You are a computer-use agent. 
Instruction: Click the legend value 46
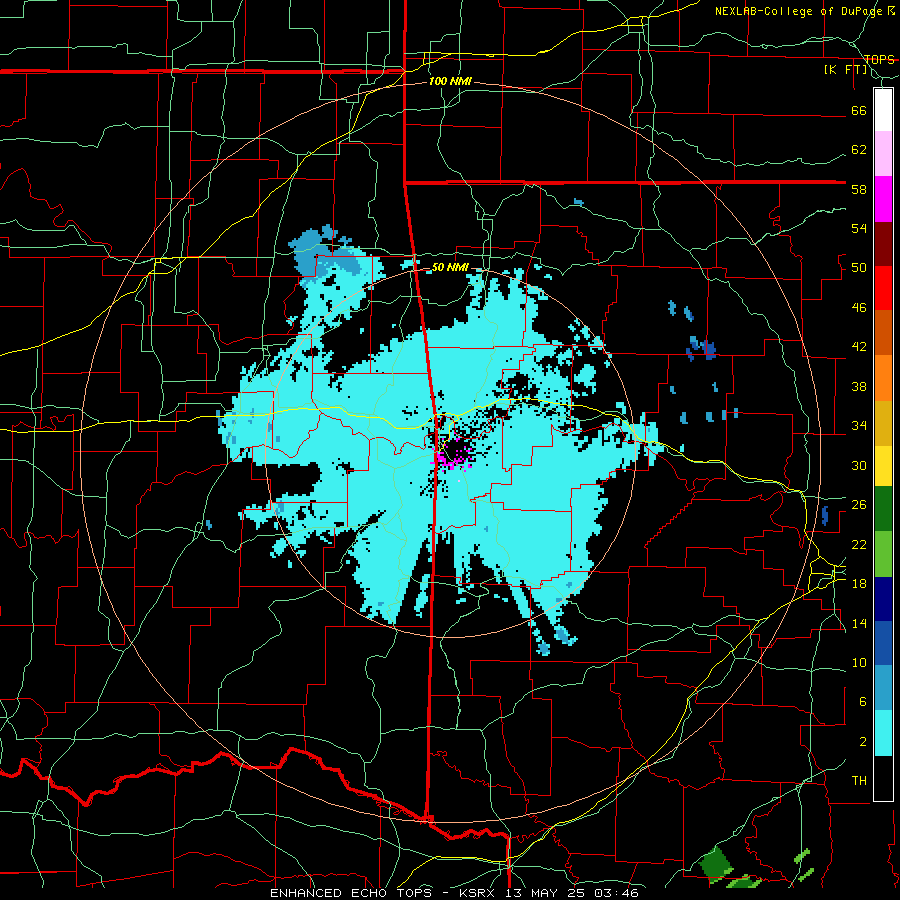(859, 308)
